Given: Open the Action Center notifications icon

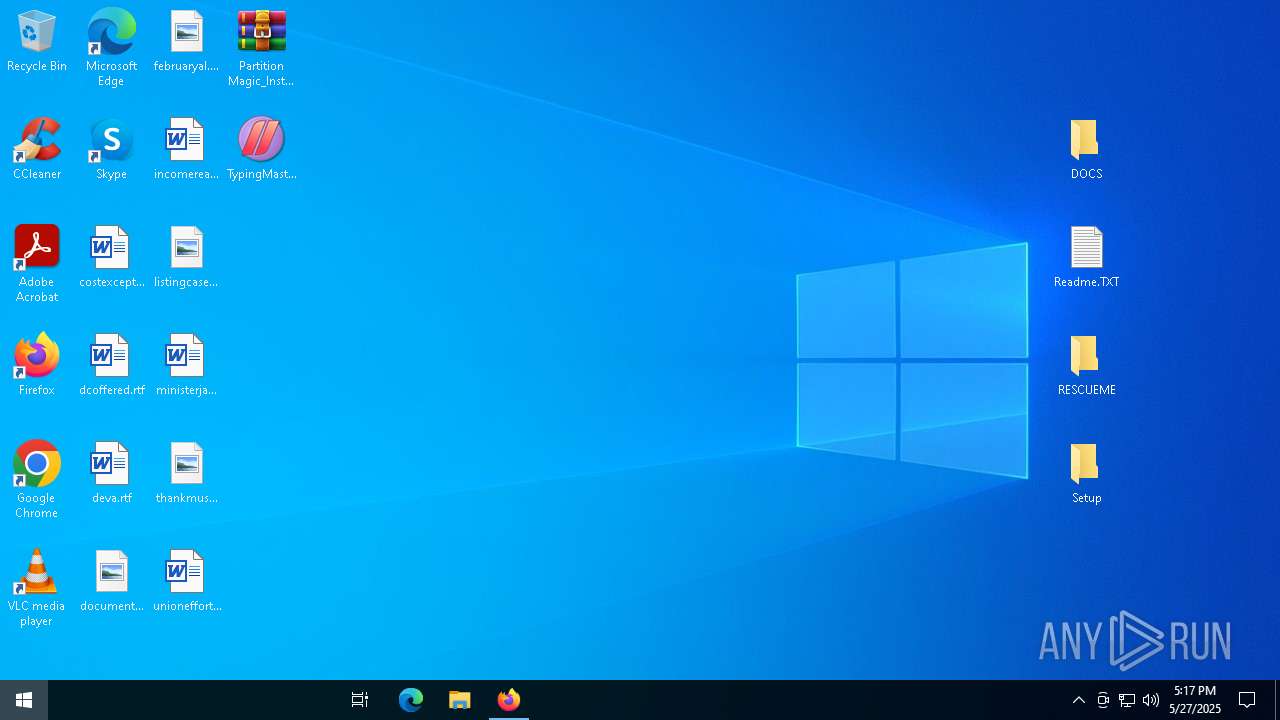Looking at the screenshot, I should click(1247, 700).
